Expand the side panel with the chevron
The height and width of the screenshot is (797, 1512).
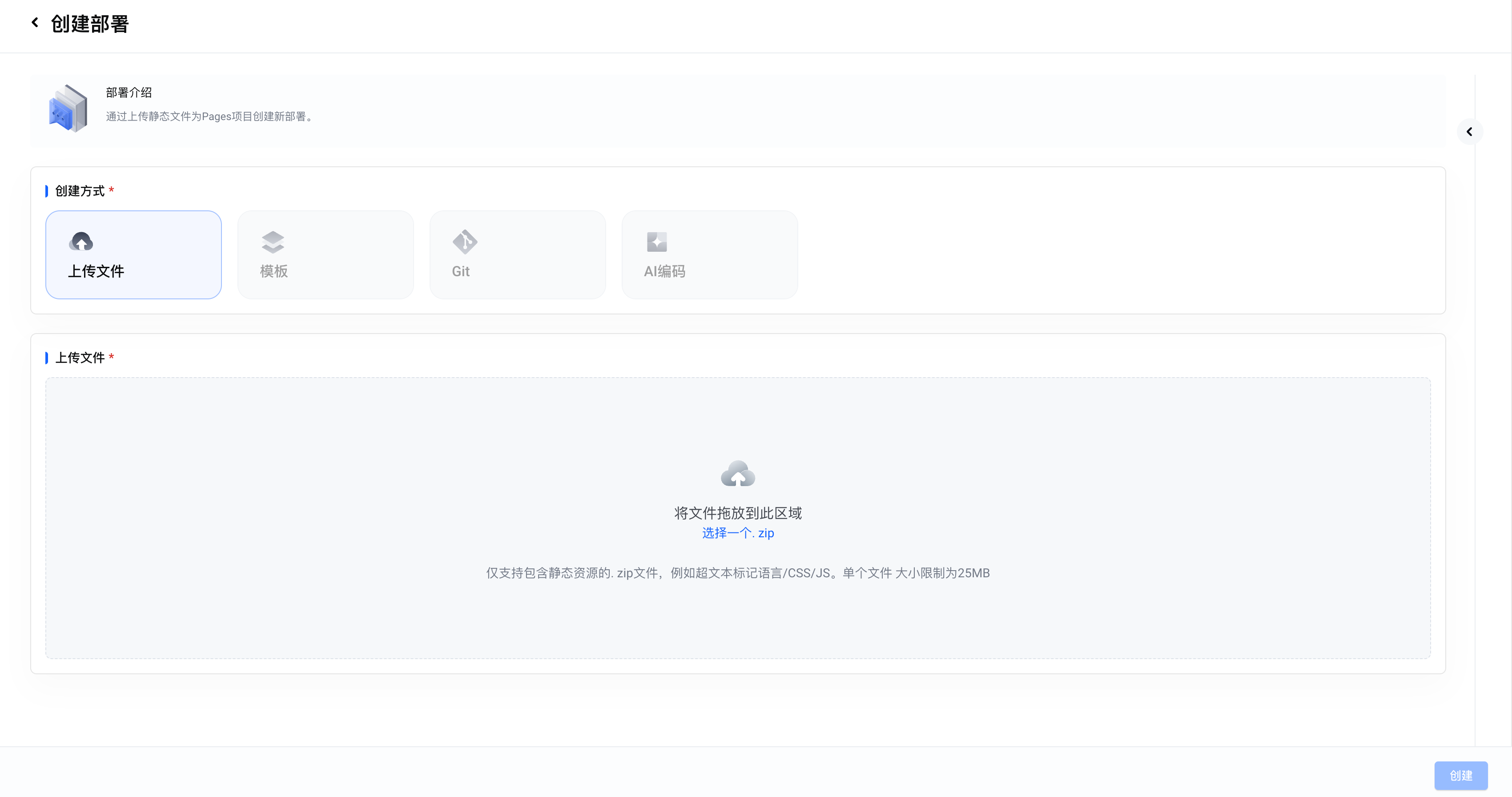point(1469,132)
